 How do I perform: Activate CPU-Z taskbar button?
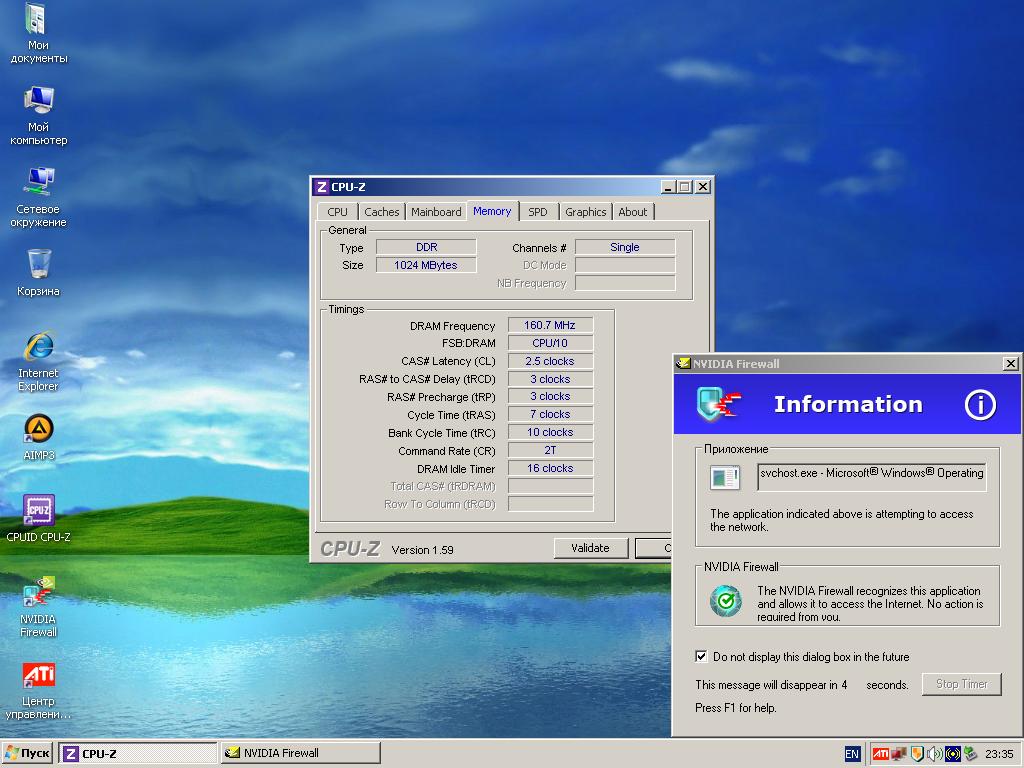(138, 753)
